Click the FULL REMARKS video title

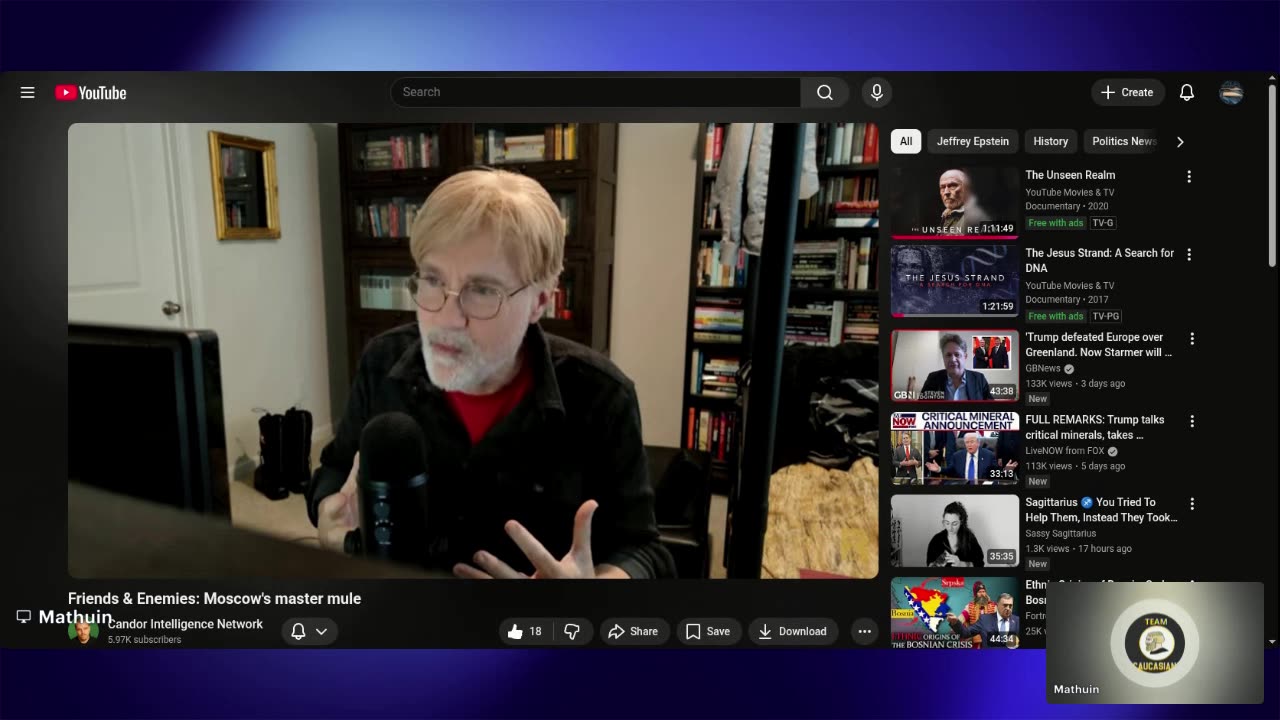click(x=1095, y=428)
